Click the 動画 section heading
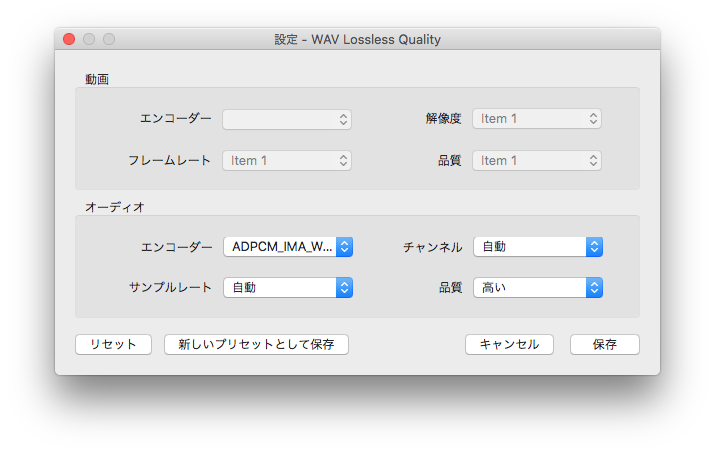Viewport: 717px width, 456px height. coord(97,78)
